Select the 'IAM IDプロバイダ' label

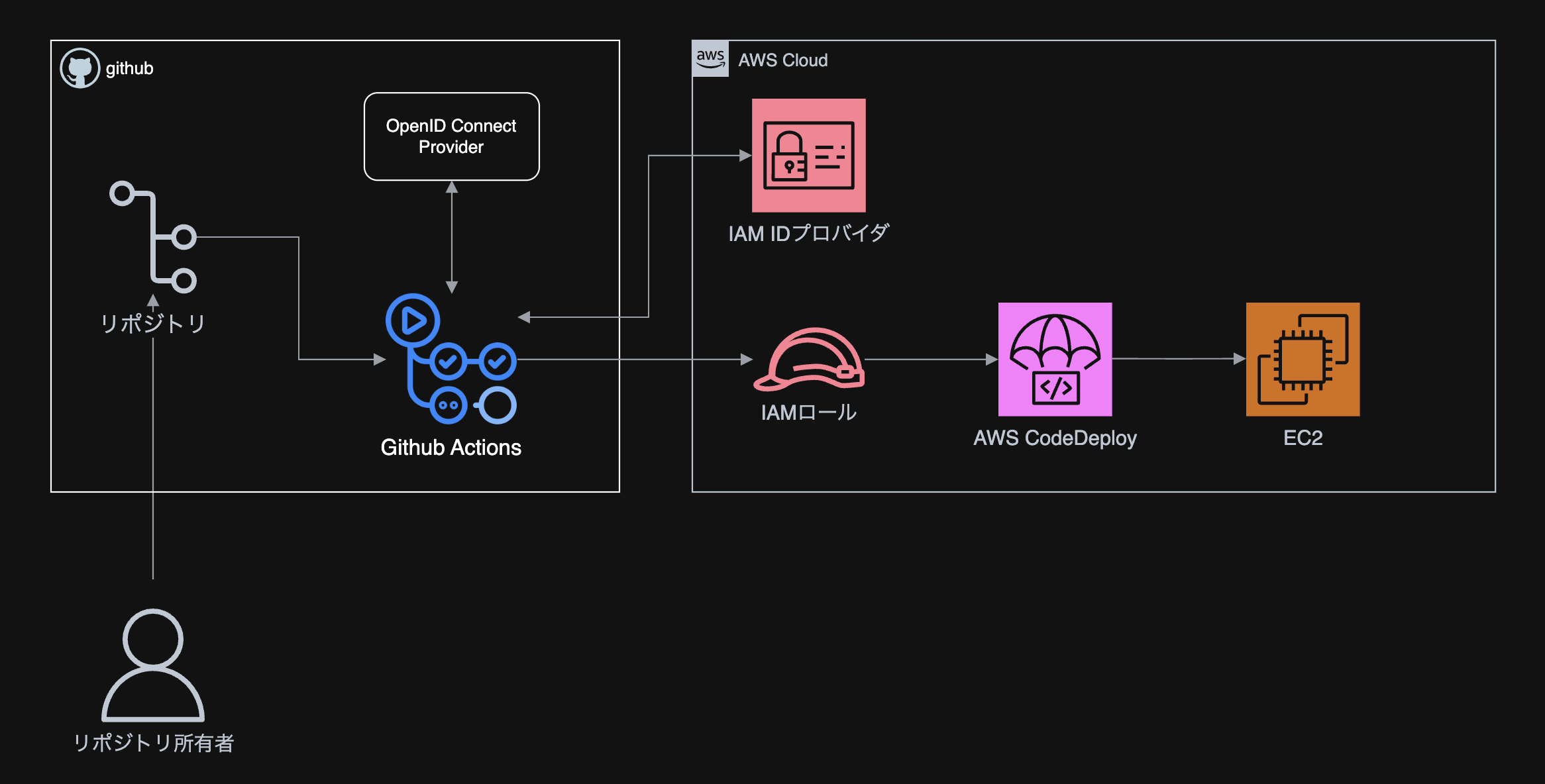tap(808, 234)
